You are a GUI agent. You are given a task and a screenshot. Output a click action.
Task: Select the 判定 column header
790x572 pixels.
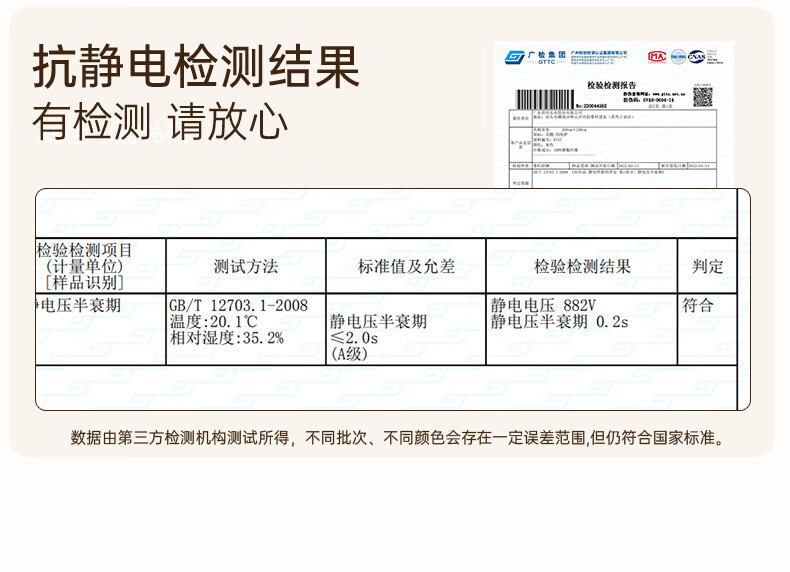click(707, 266)
